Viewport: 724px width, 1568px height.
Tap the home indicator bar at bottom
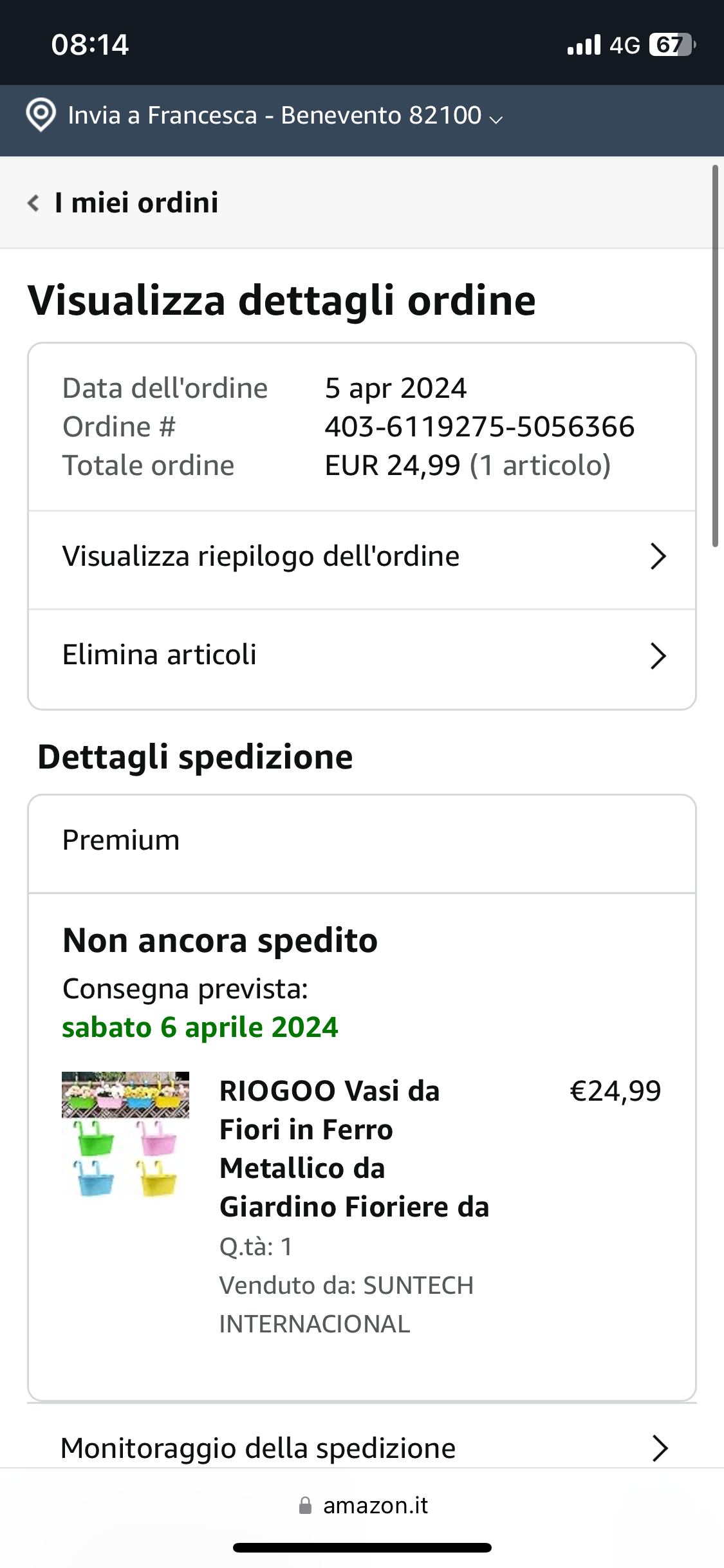pyautogui.click(x=362, y=1547)
